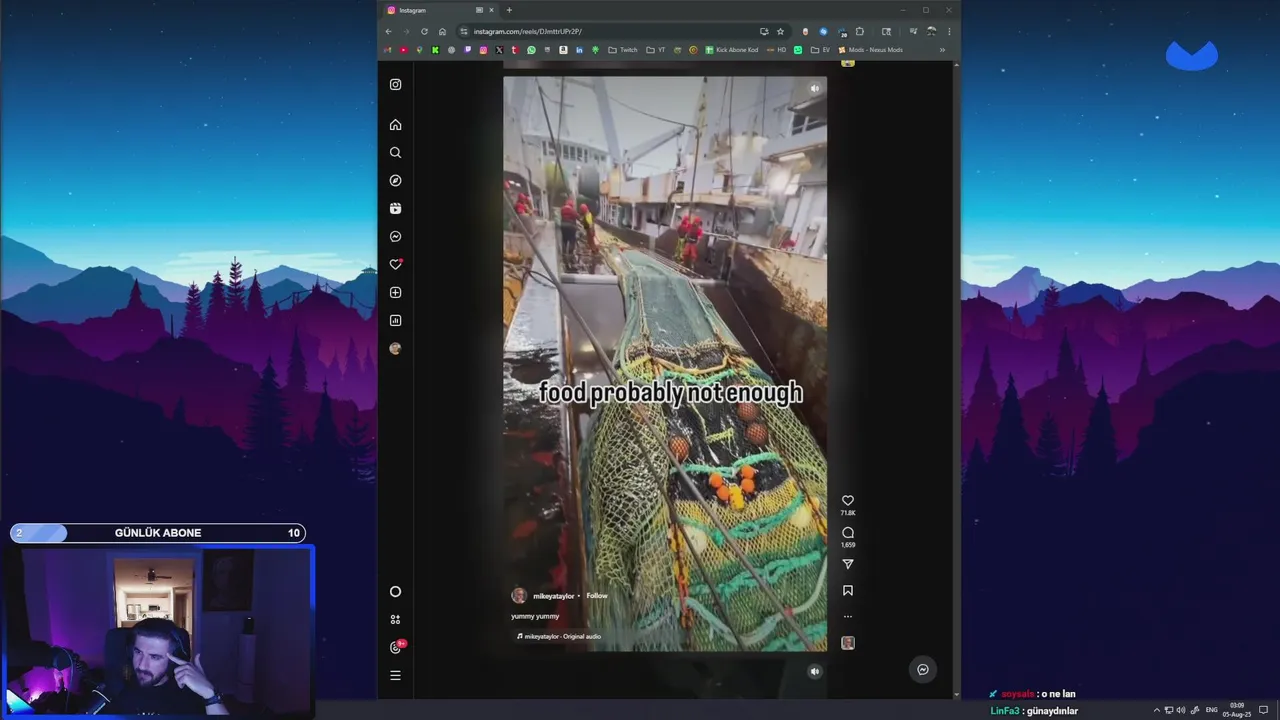
Task: Click the 1,659 comments count
Action: click(x=848, y=545)
